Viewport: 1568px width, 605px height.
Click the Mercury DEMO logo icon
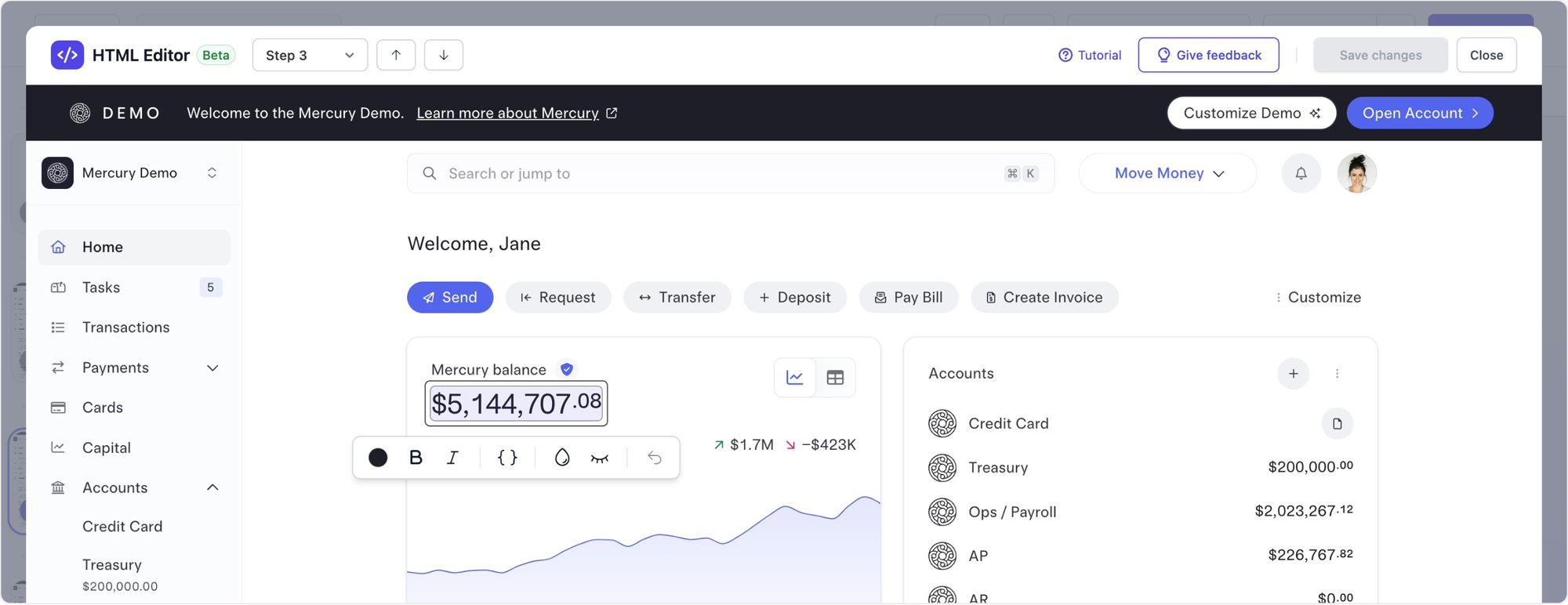pyautogui.click(x=80, y=113)
